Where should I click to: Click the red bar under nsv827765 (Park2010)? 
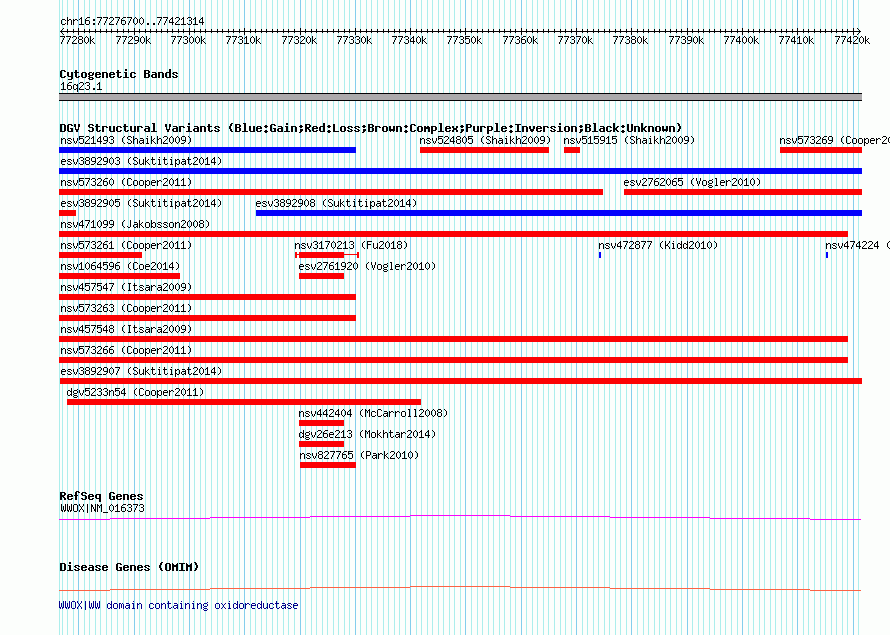pos(328,465)
